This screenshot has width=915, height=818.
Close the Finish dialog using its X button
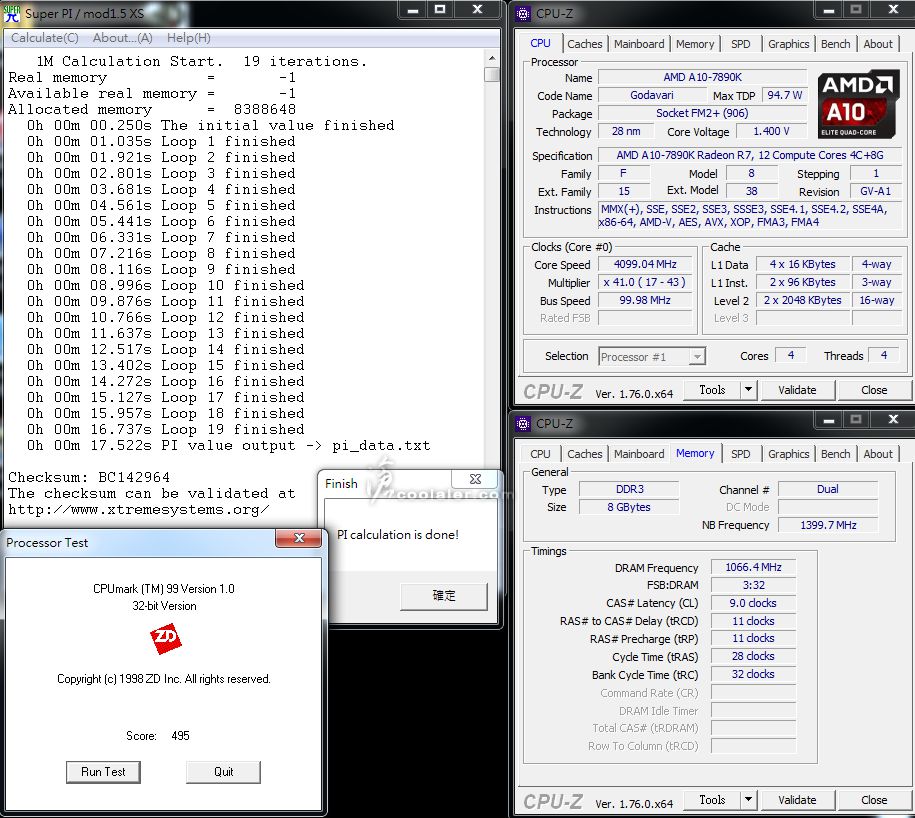[x=476, y=480]
